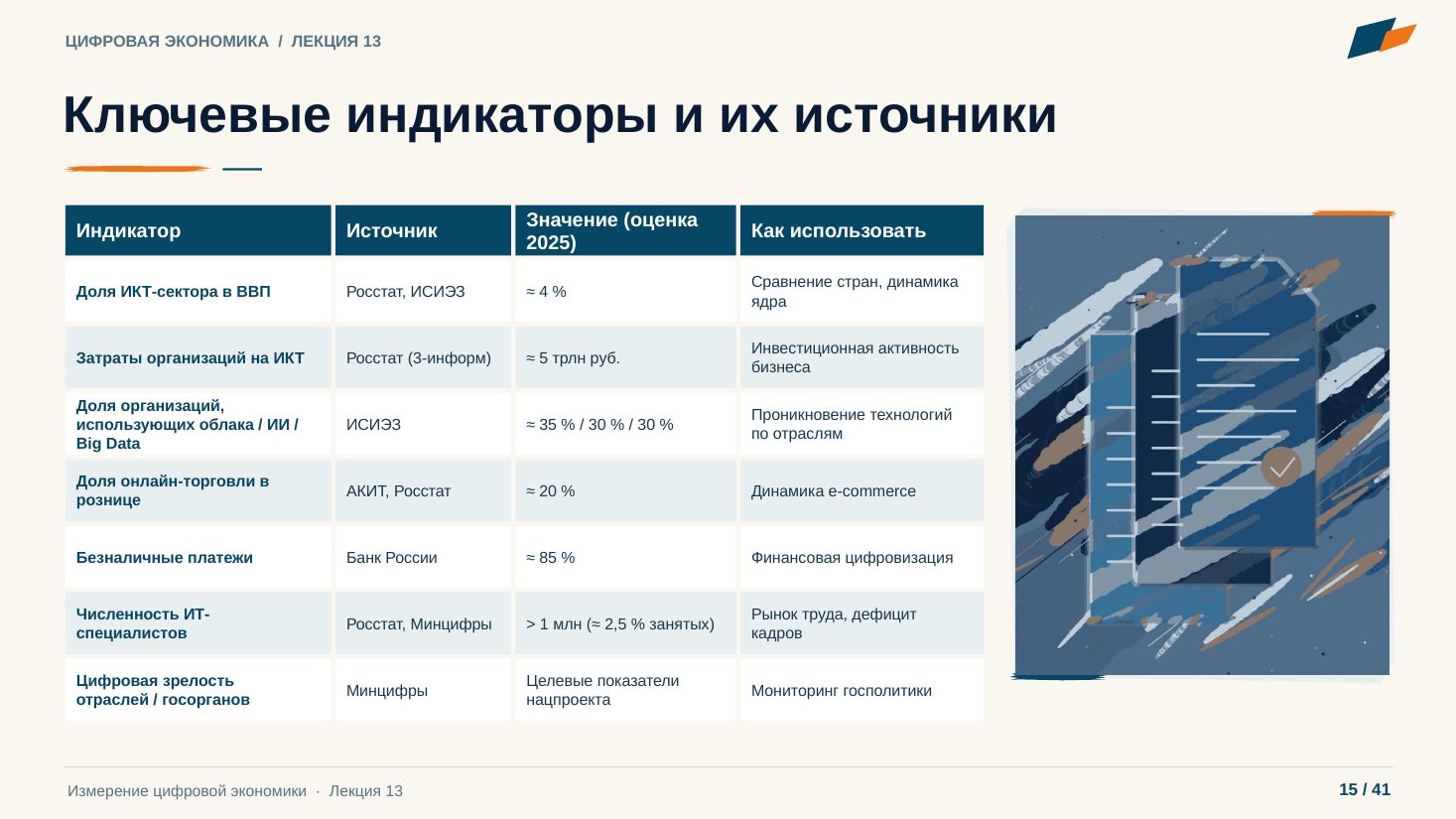The height and width of the screenshot is (819, 1456).
Task: Select the cell 'Росстат, ИСИЭЗ'
Action: (423, 292)
